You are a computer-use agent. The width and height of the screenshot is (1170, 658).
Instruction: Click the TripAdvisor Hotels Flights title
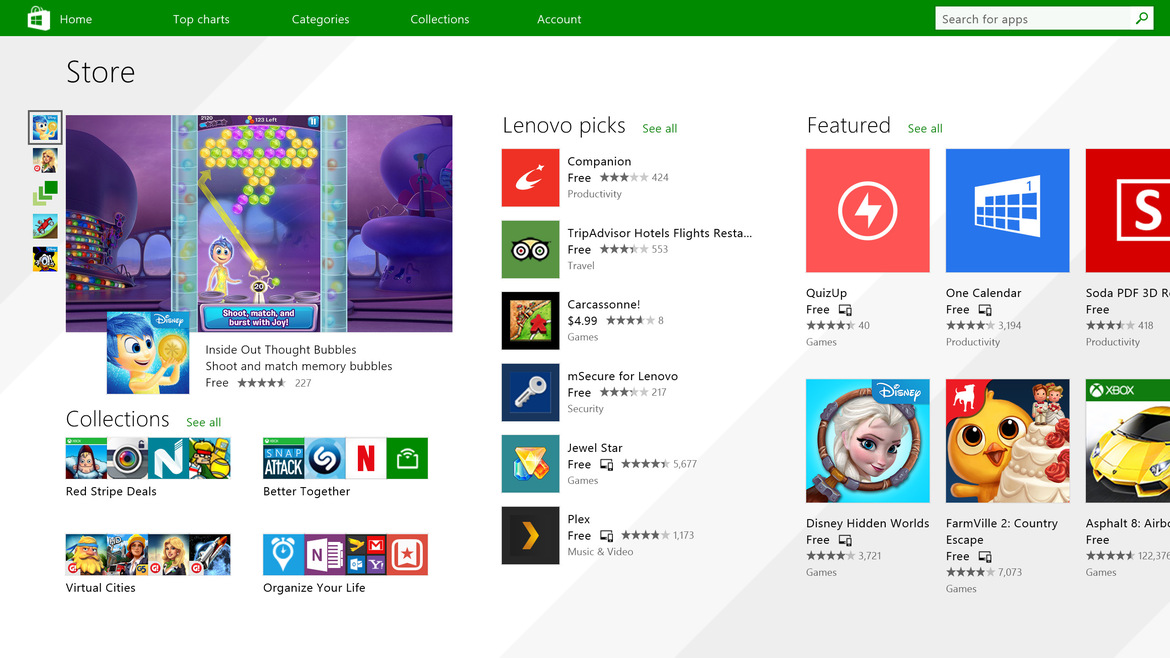tap(660, 233)
